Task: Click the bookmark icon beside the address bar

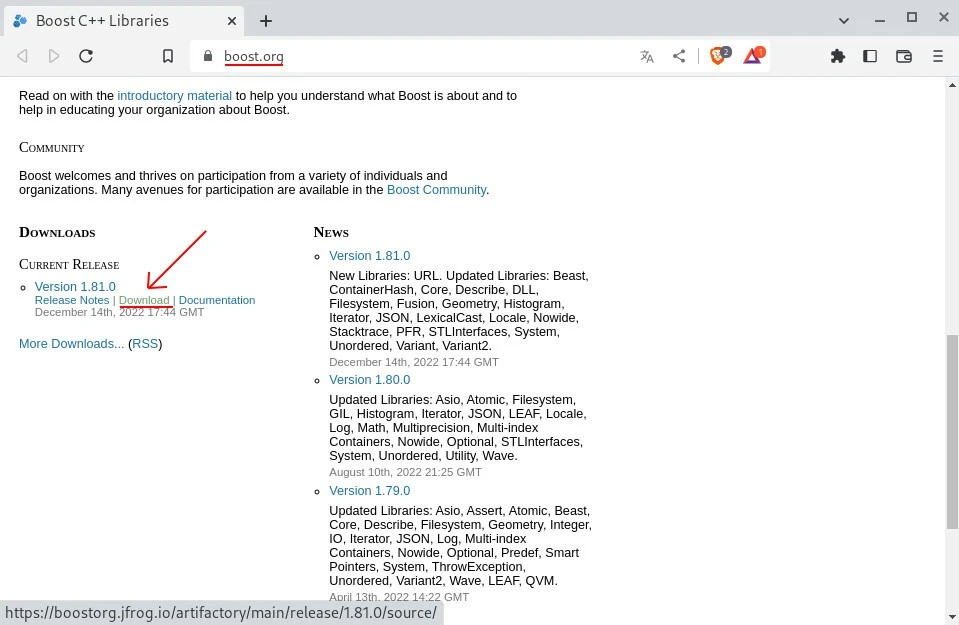Action: click(168, 56)
